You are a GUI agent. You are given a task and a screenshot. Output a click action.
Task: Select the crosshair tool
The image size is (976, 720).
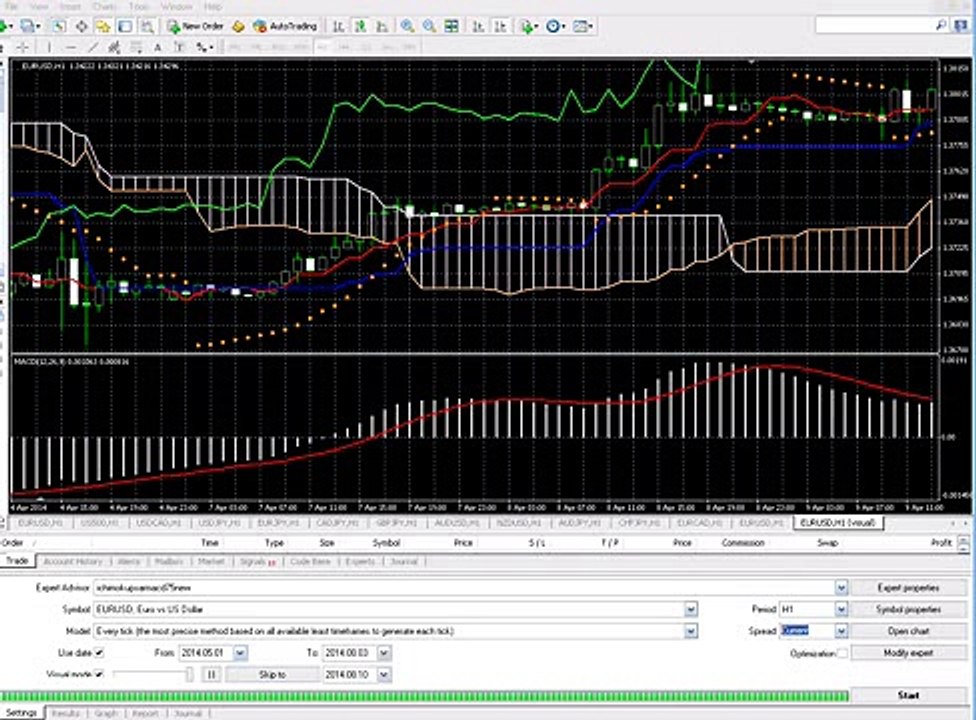click(x=22, y=47)
